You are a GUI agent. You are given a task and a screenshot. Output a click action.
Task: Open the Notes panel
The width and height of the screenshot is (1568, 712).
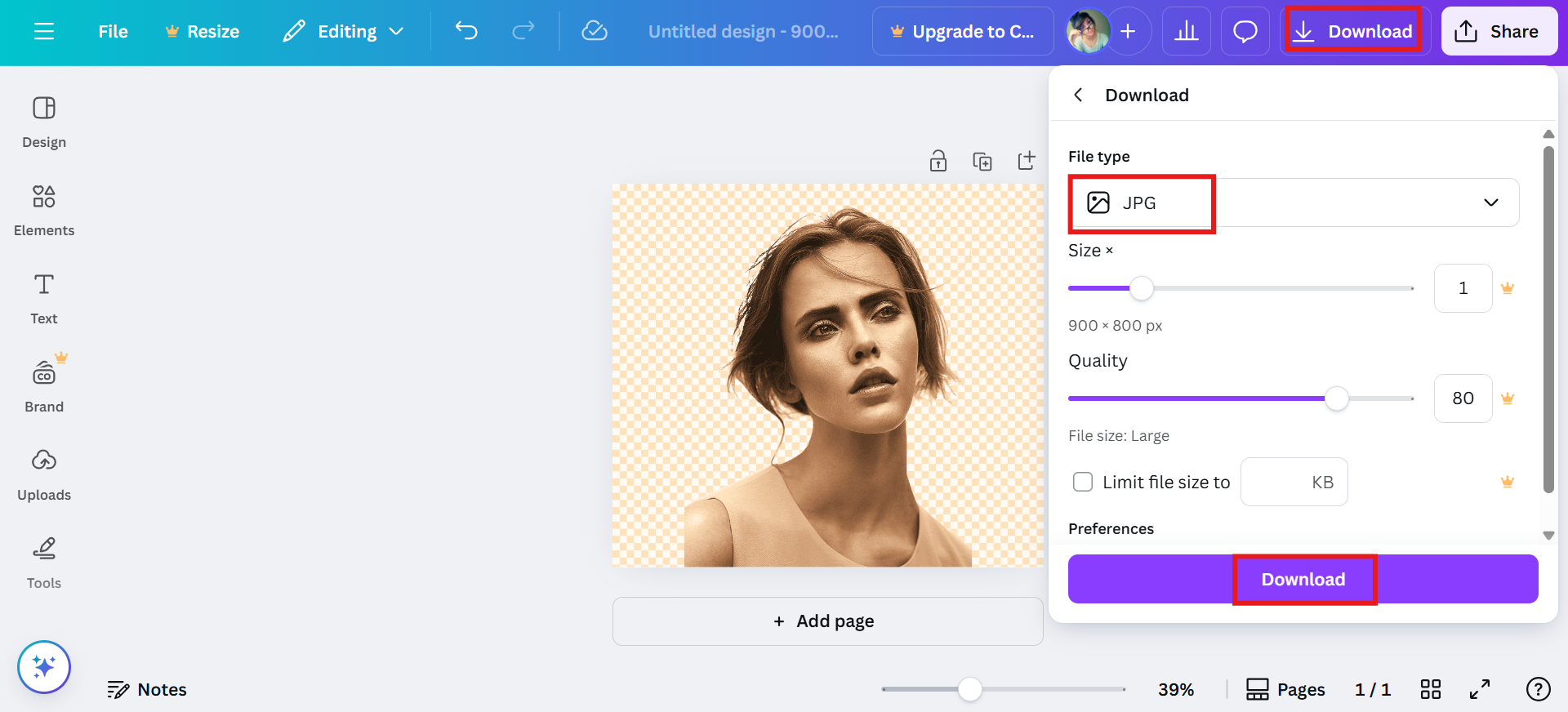tap(147, 690)
